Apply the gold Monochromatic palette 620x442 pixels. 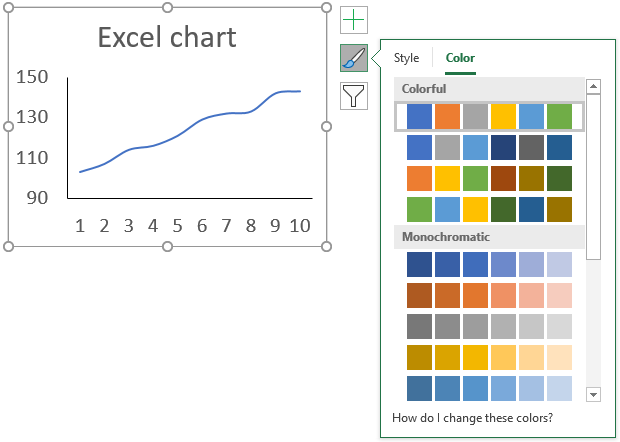click(x=489, y=357)
